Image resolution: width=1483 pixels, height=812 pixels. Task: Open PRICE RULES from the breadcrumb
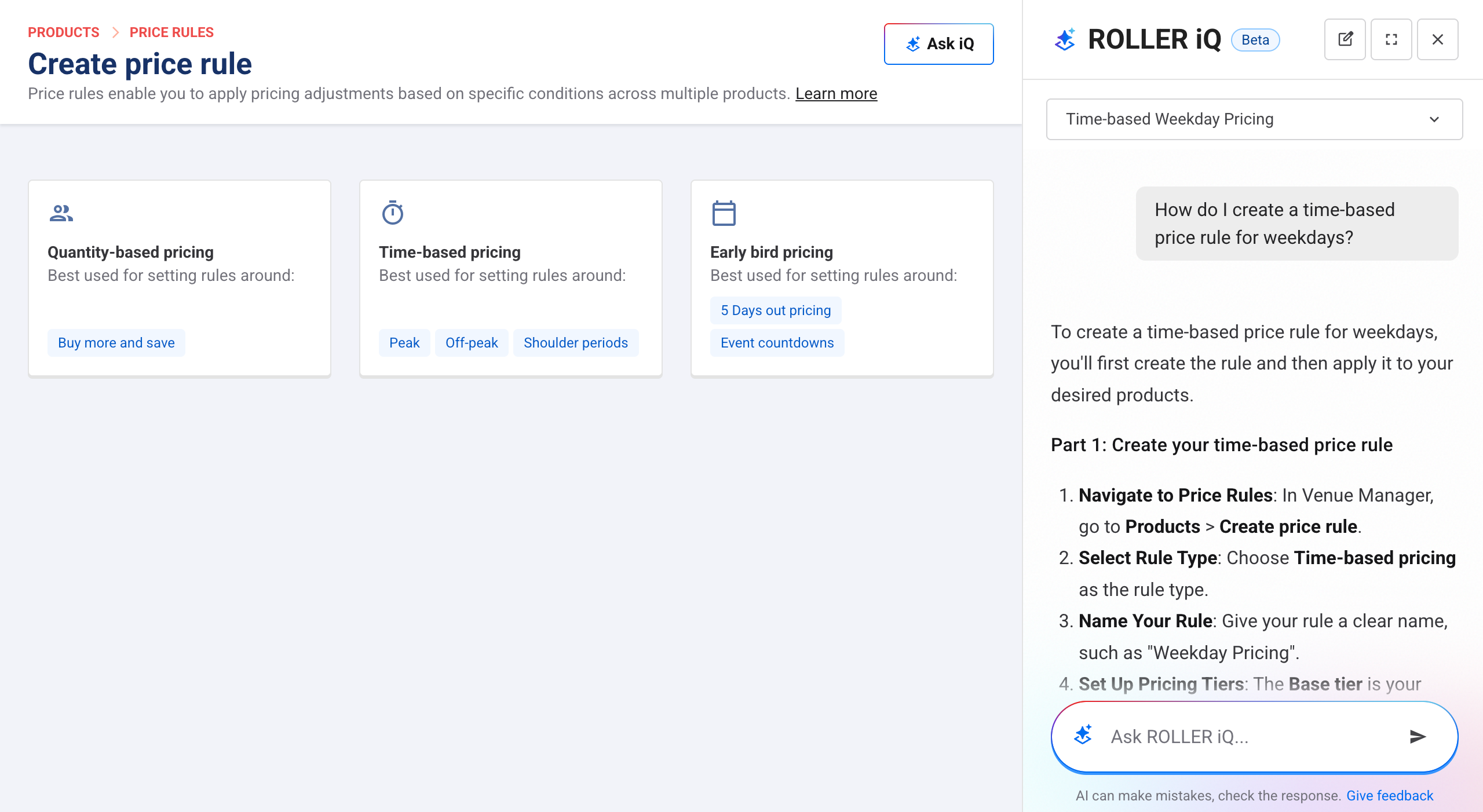click(x=171, y=32)
